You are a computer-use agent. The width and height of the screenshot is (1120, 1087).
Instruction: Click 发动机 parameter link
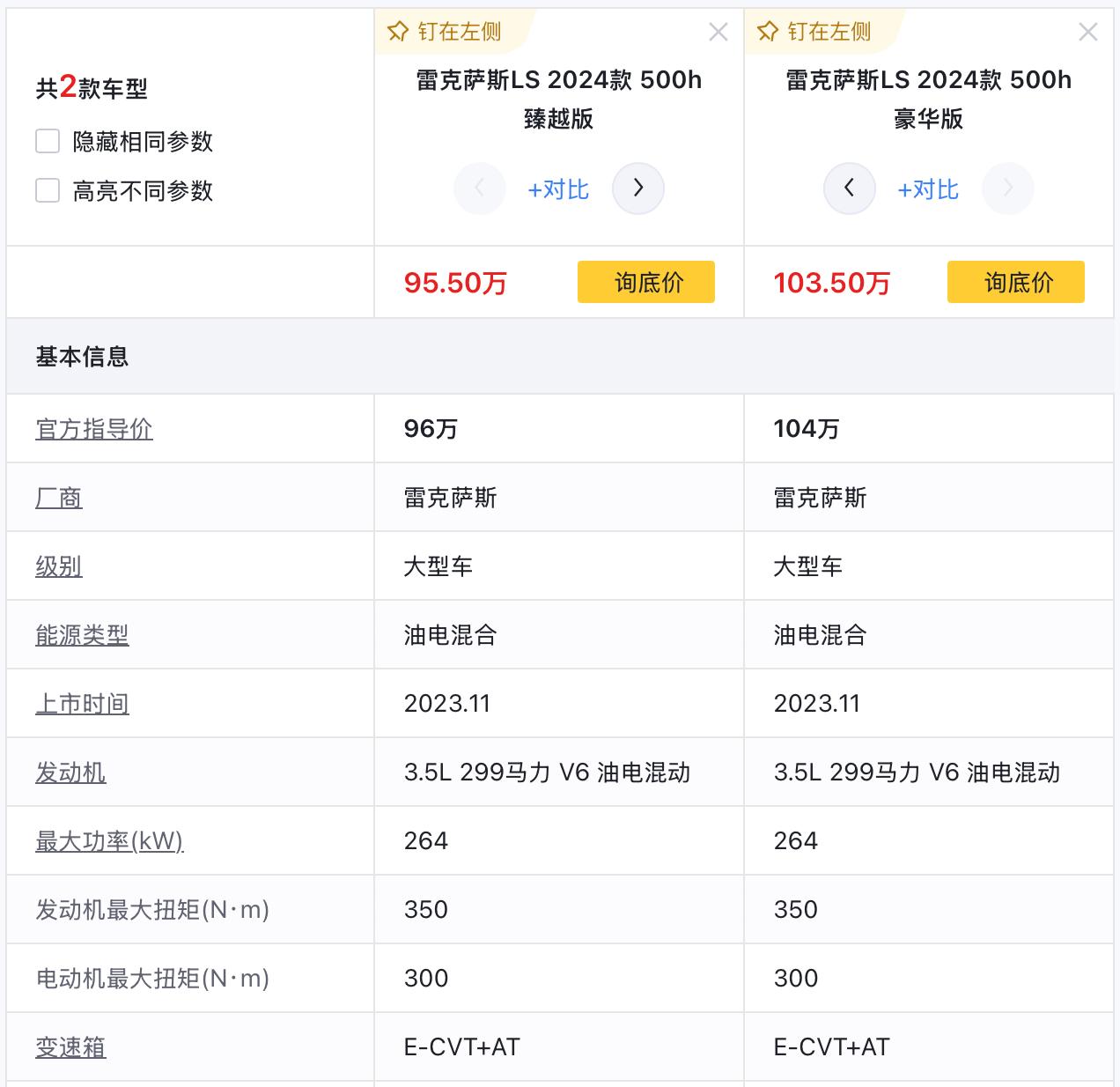(70, 773)
